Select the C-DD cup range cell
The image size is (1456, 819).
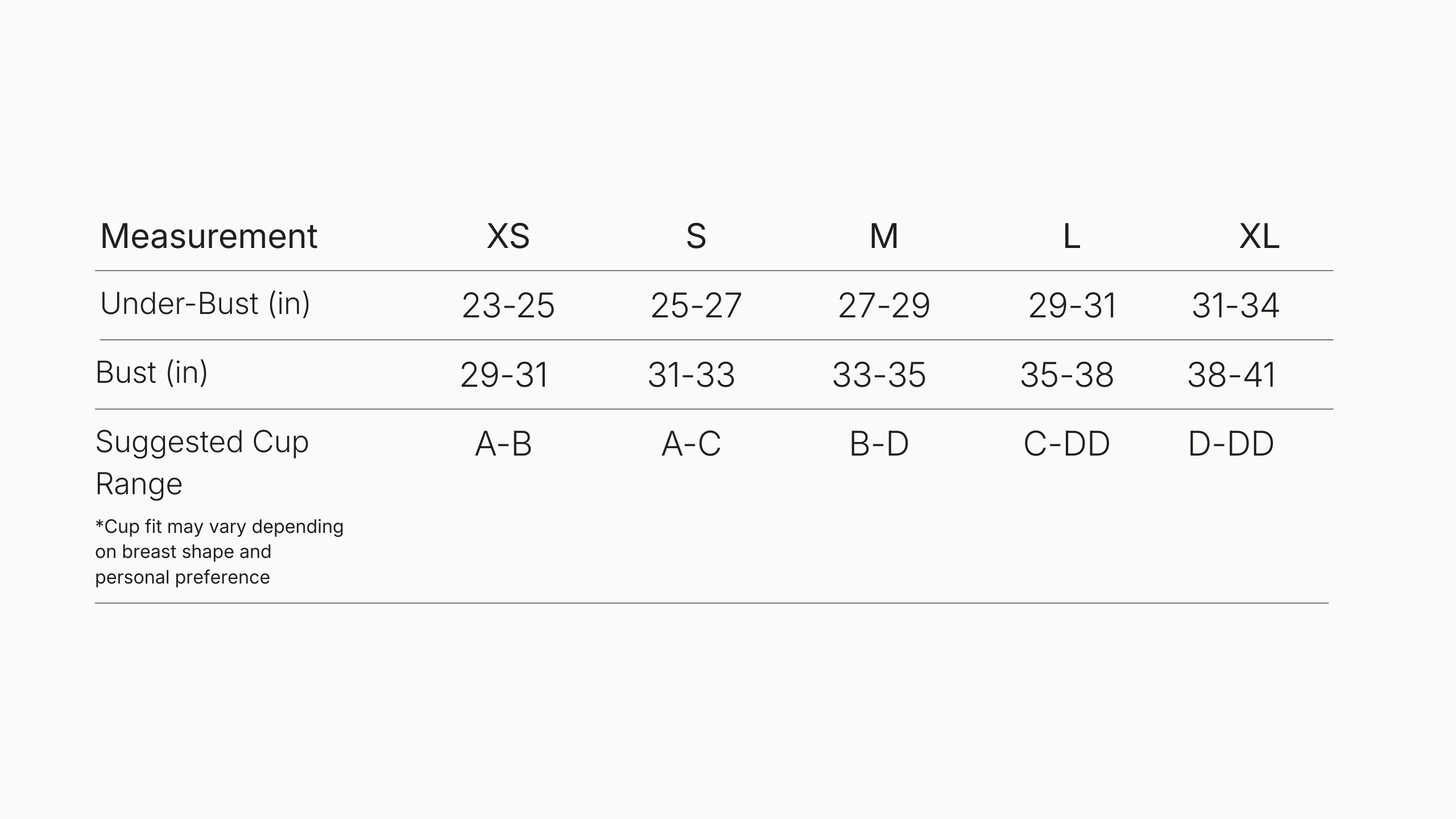pos(1066,444)
